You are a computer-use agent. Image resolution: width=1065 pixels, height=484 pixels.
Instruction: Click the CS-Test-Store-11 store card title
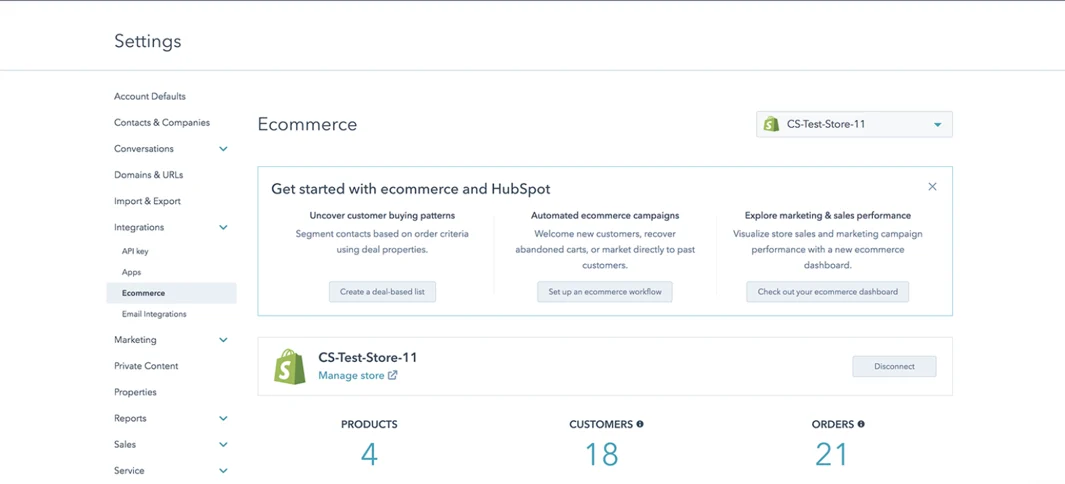(367, 357)
